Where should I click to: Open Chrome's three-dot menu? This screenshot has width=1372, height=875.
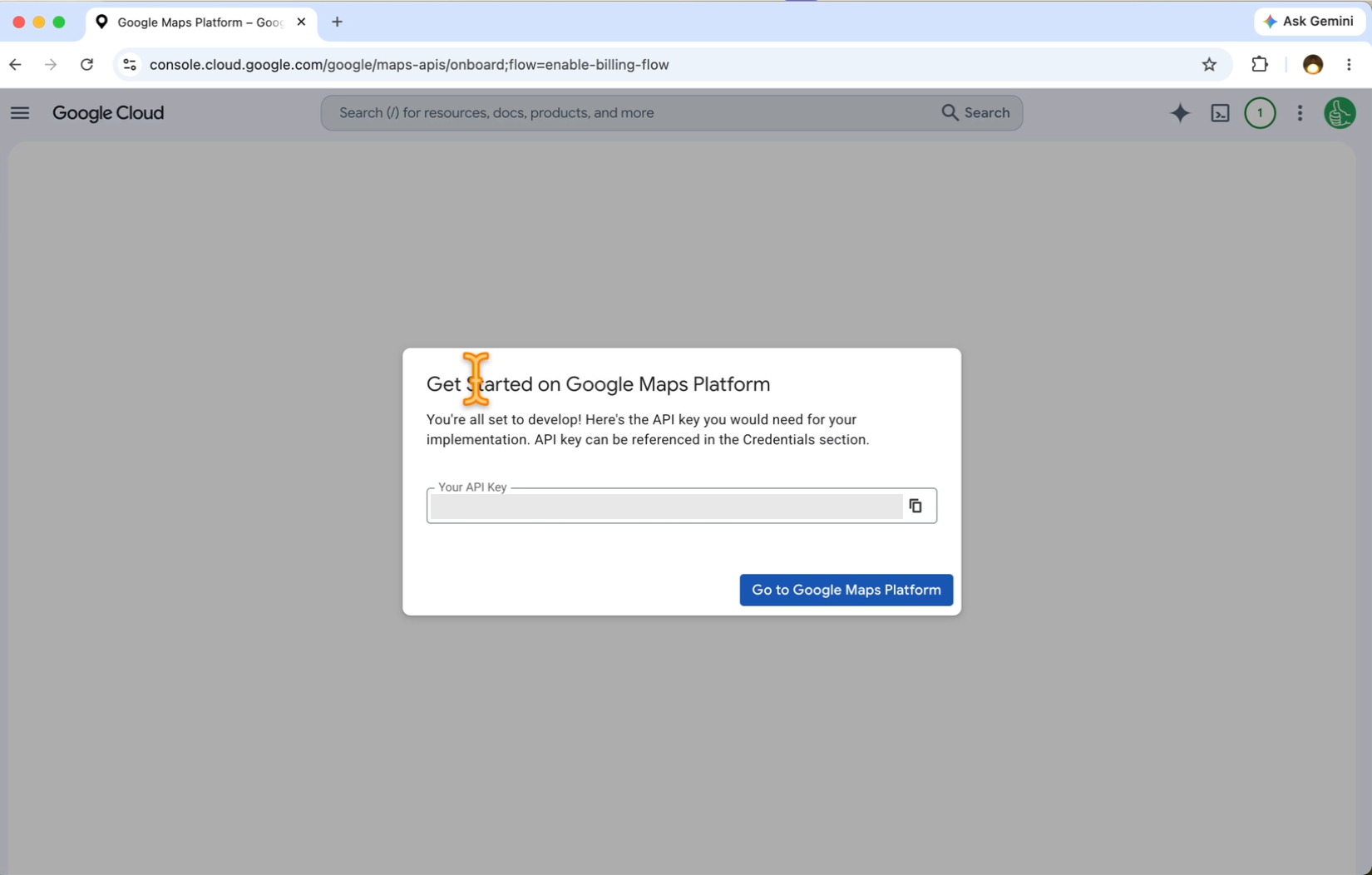coord(1349,65)
